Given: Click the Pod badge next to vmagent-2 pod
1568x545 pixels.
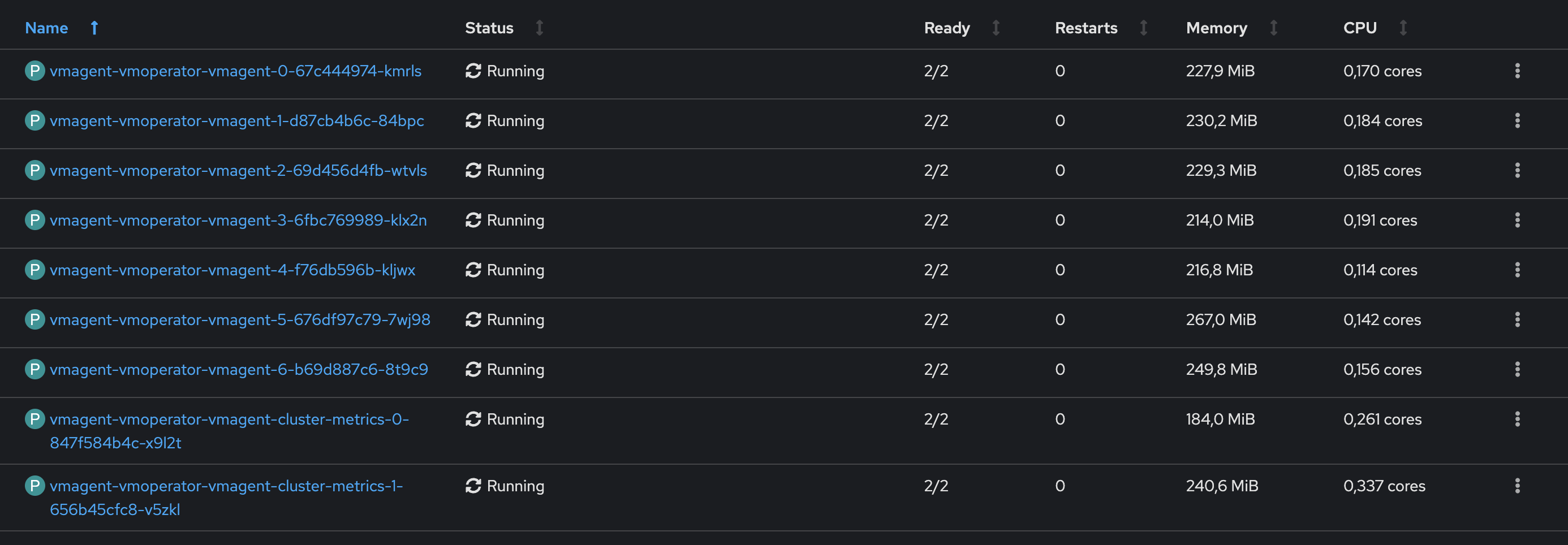Looking at the screenshot, I should [x=35, y=170].
